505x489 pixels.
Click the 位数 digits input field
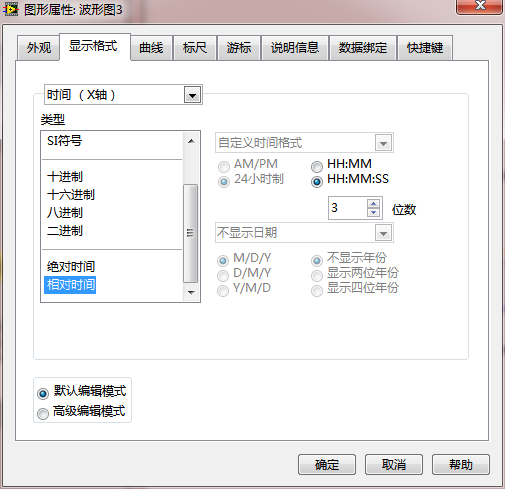pyautogui.click(x=347, y=208)
